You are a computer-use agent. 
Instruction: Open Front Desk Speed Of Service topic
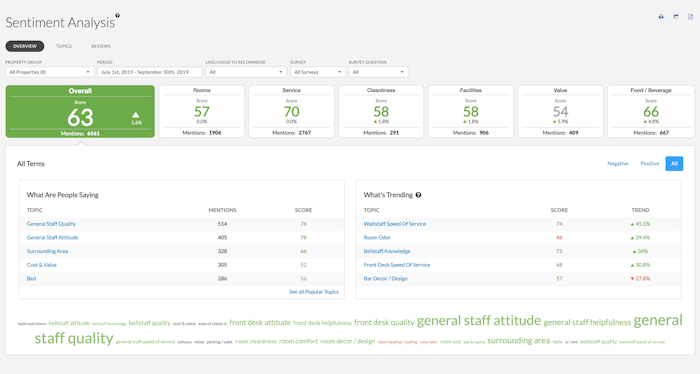397,265
